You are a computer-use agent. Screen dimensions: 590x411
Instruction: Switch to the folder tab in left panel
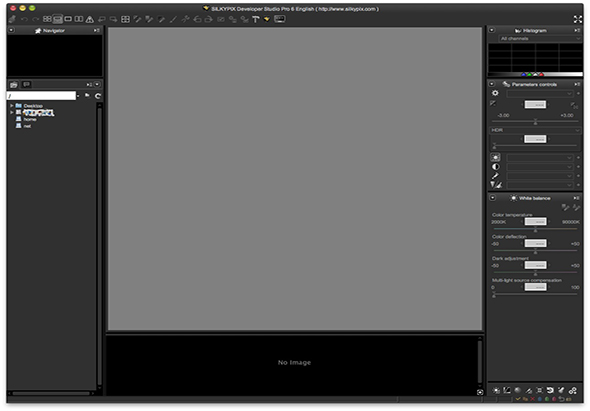click(x=14, y=85)
